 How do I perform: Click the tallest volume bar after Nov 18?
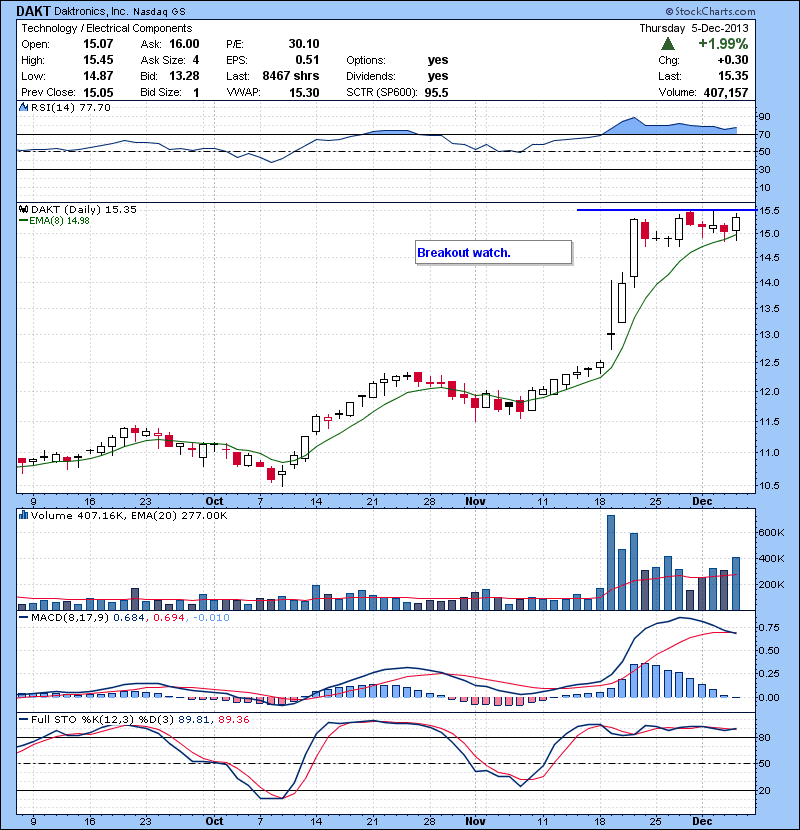(x=611, y=563)
